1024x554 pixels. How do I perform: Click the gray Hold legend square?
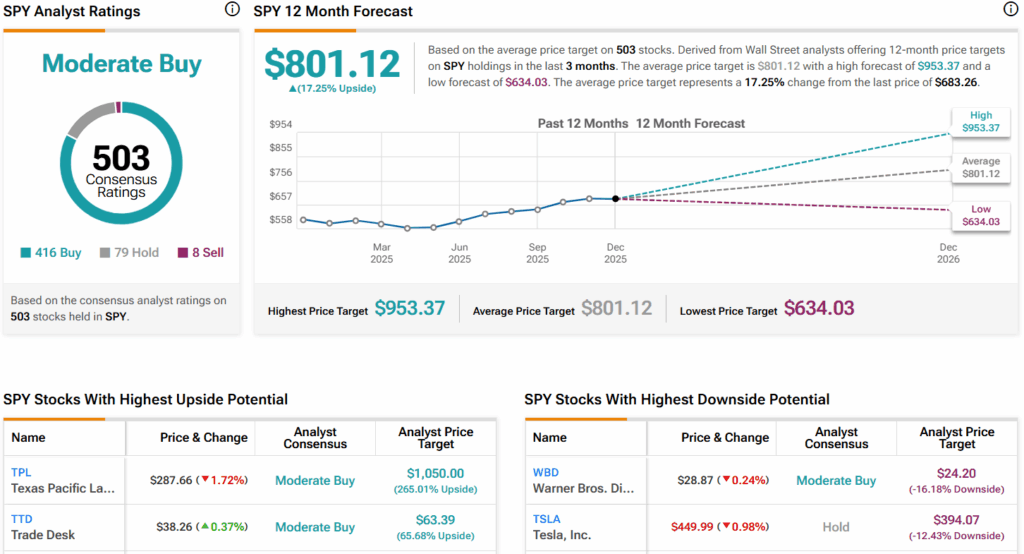pos(104,253)
